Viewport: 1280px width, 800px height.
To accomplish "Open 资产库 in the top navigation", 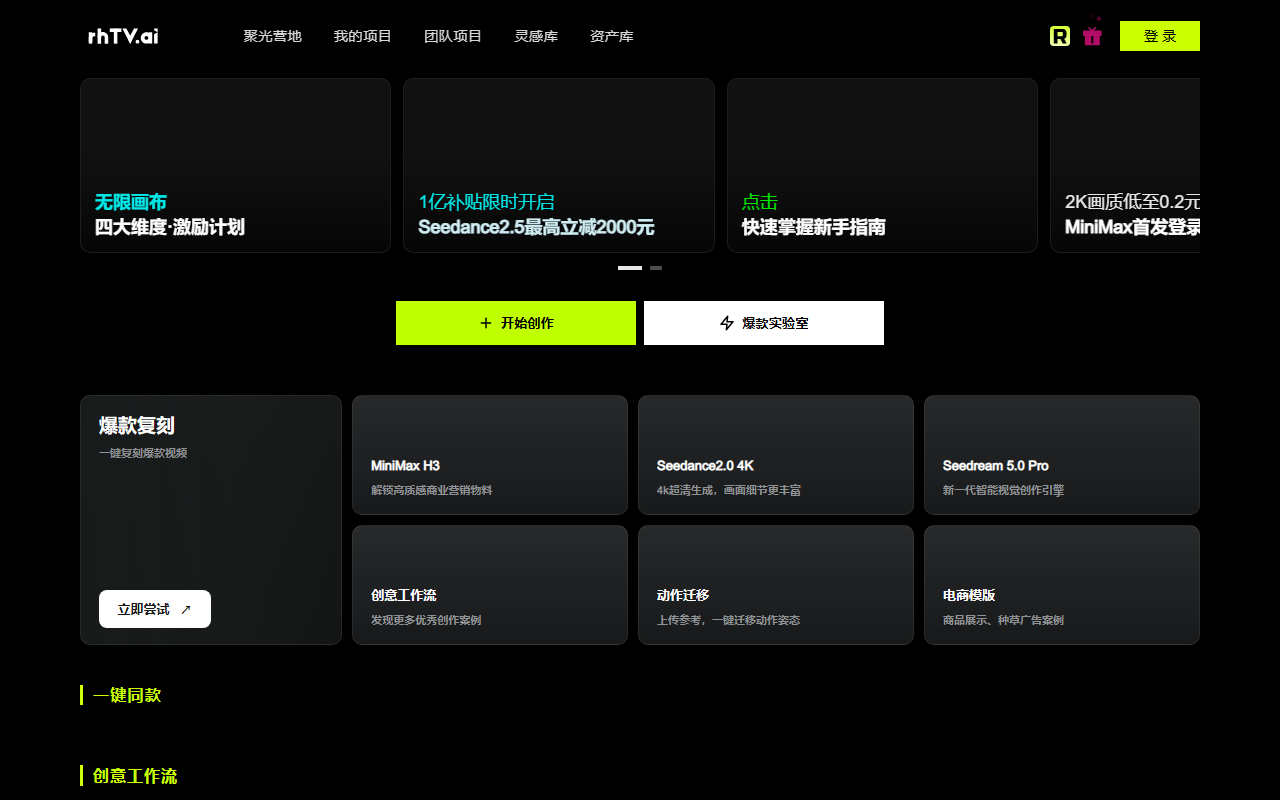I will [612, 36].
